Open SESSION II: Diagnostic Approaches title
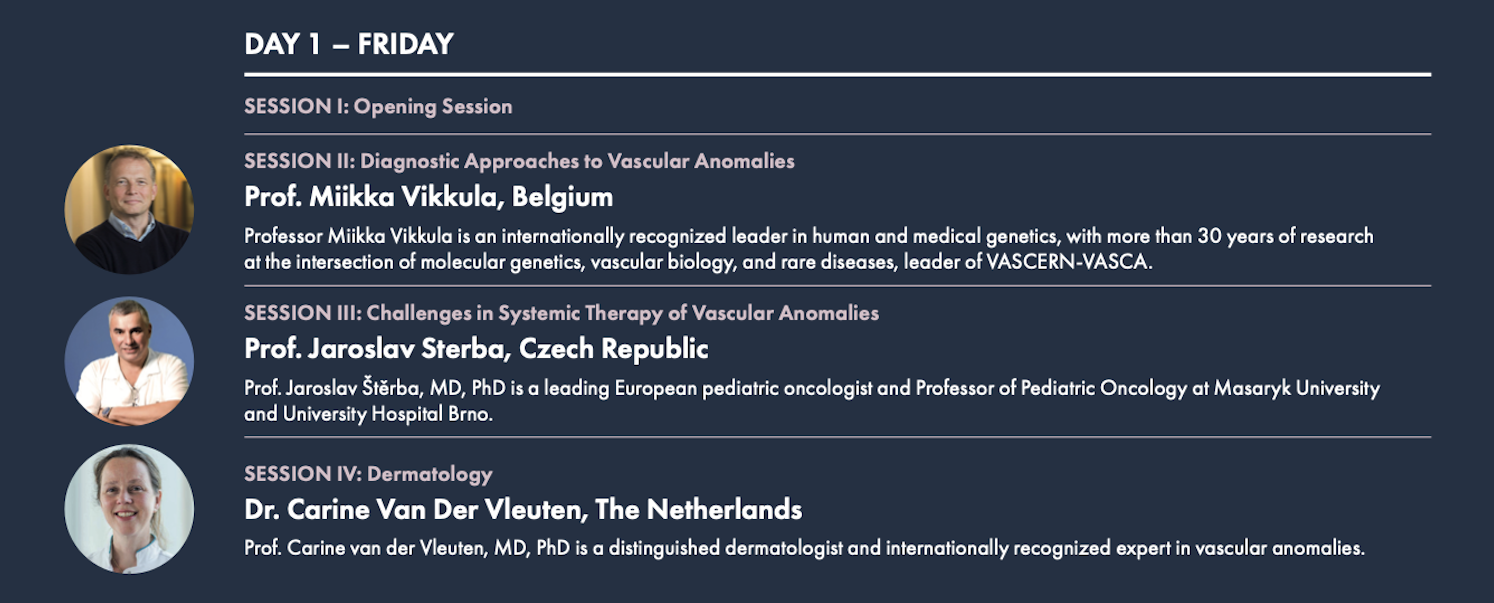1494x603 pixels. [x=519, y=160]
